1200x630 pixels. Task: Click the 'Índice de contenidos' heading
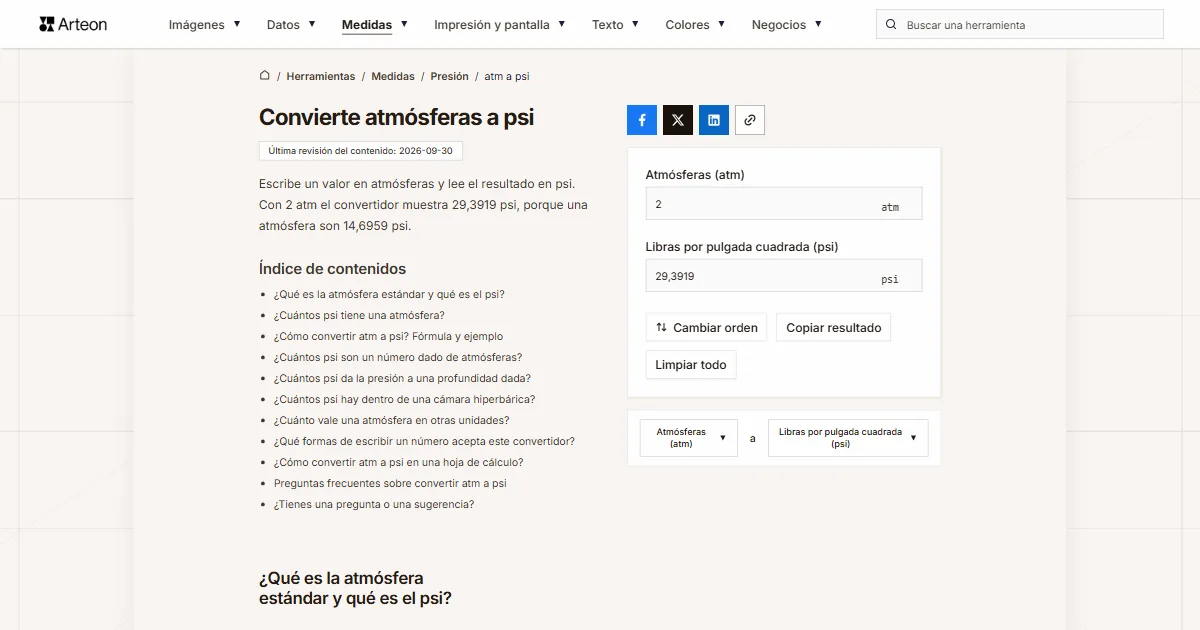point(333,268)
